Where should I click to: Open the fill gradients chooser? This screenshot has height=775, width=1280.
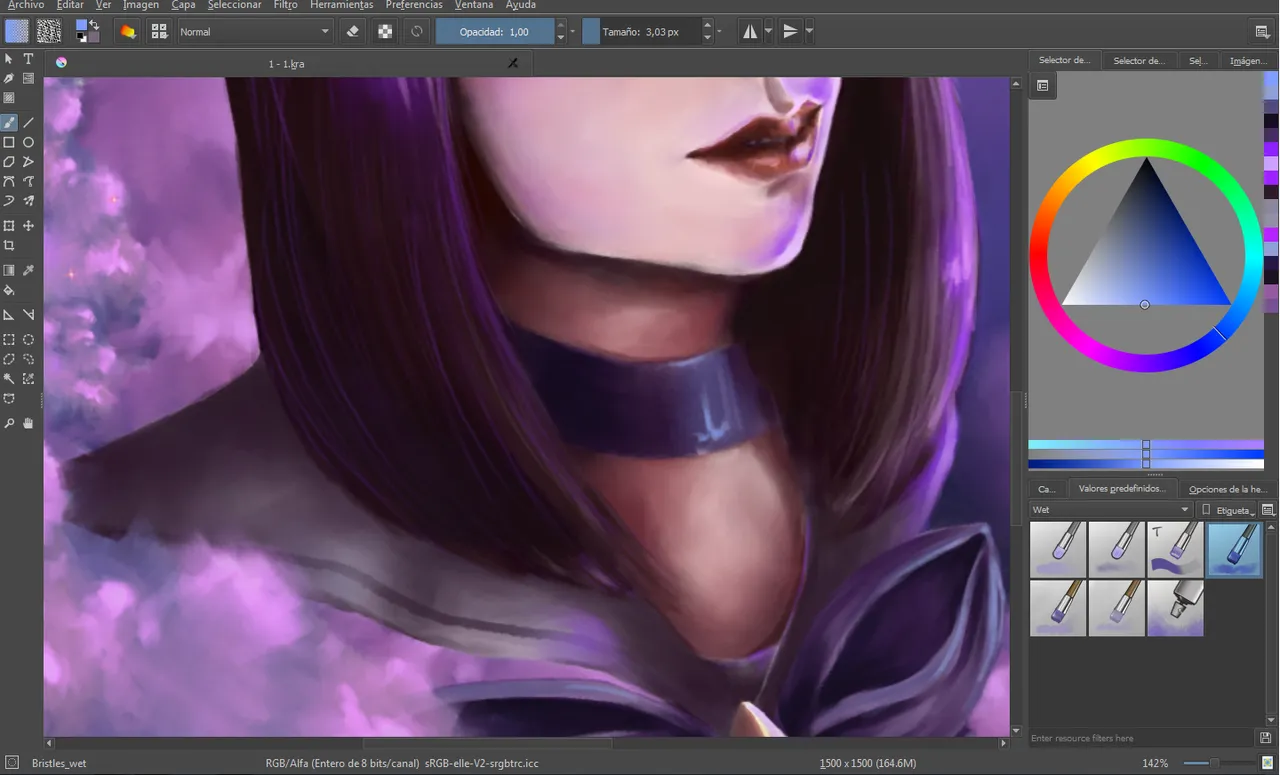pos(17,31)
